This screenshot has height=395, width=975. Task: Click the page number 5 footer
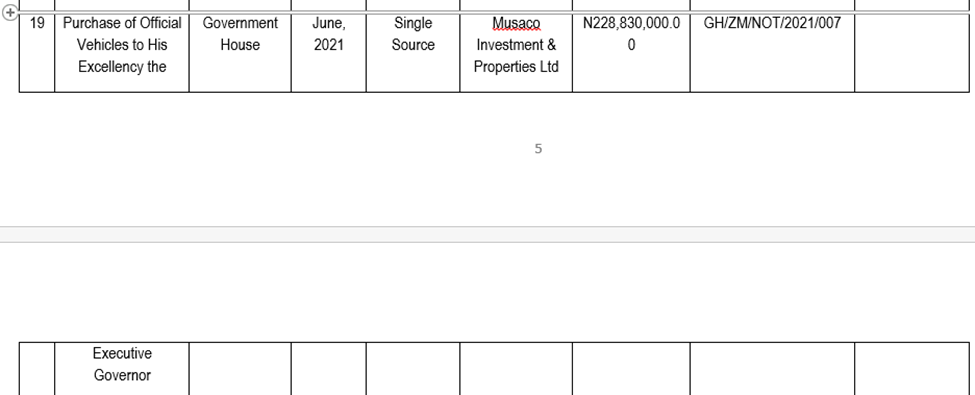tap(538, 149)
